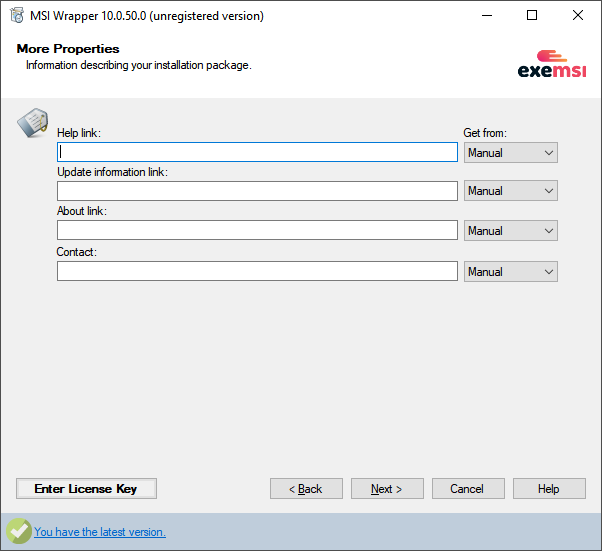Viewport: 602px width, 551px height.
Task: Focus the About link text field
Action: click(257, 230)
